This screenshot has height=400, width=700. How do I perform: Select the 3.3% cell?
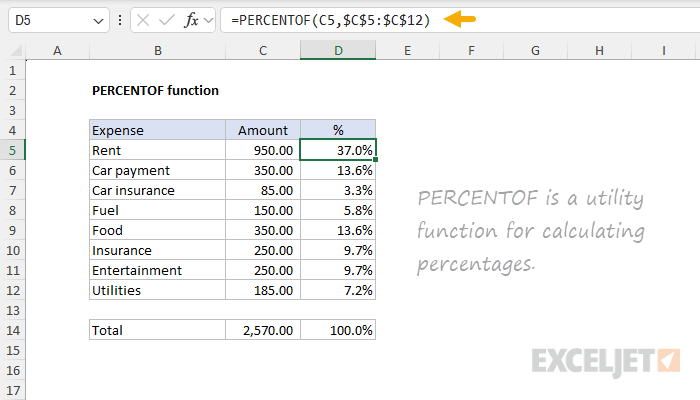pos(338,191)
